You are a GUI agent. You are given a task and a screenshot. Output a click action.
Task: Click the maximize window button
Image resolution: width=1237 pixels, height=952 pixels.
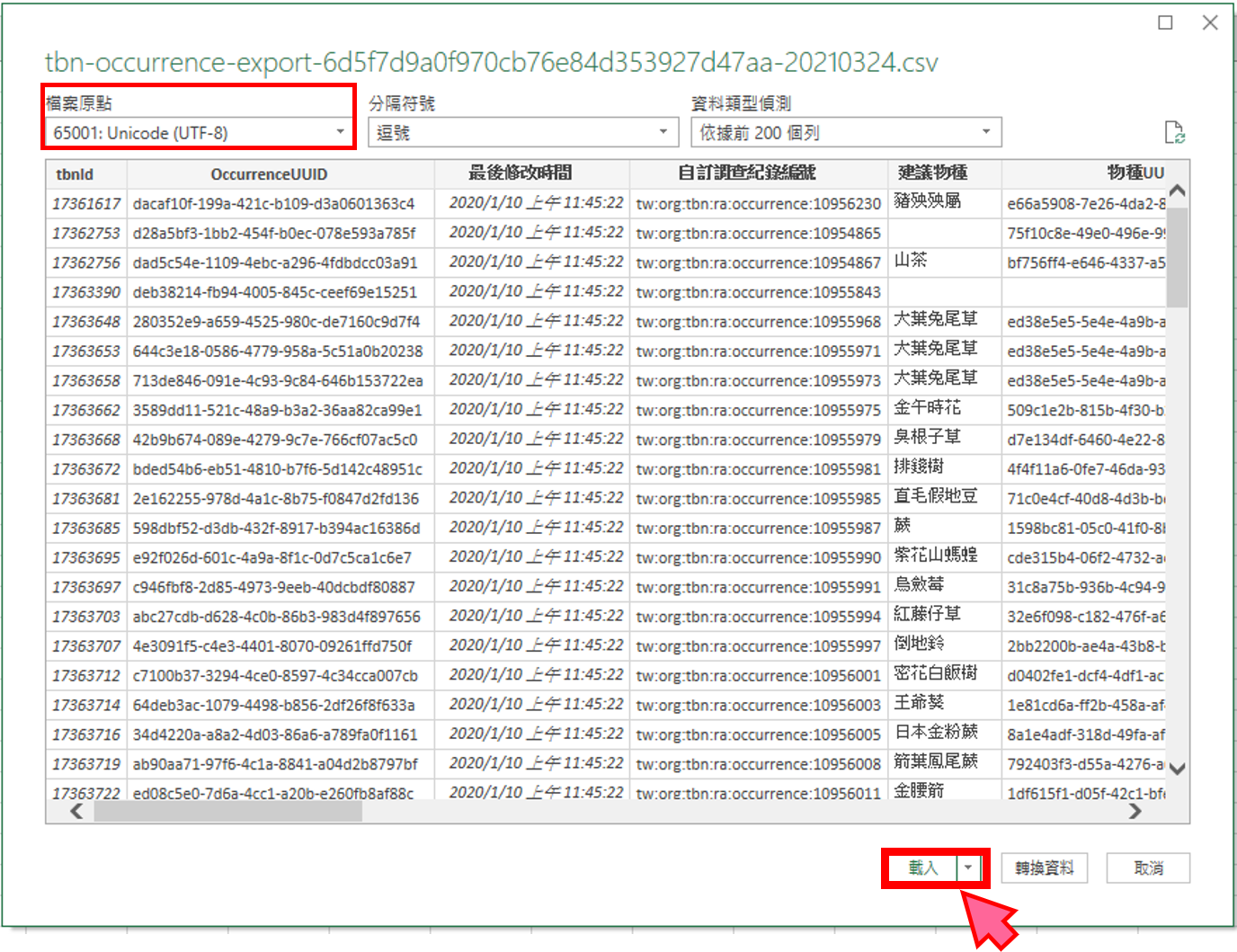[1166, 23]
